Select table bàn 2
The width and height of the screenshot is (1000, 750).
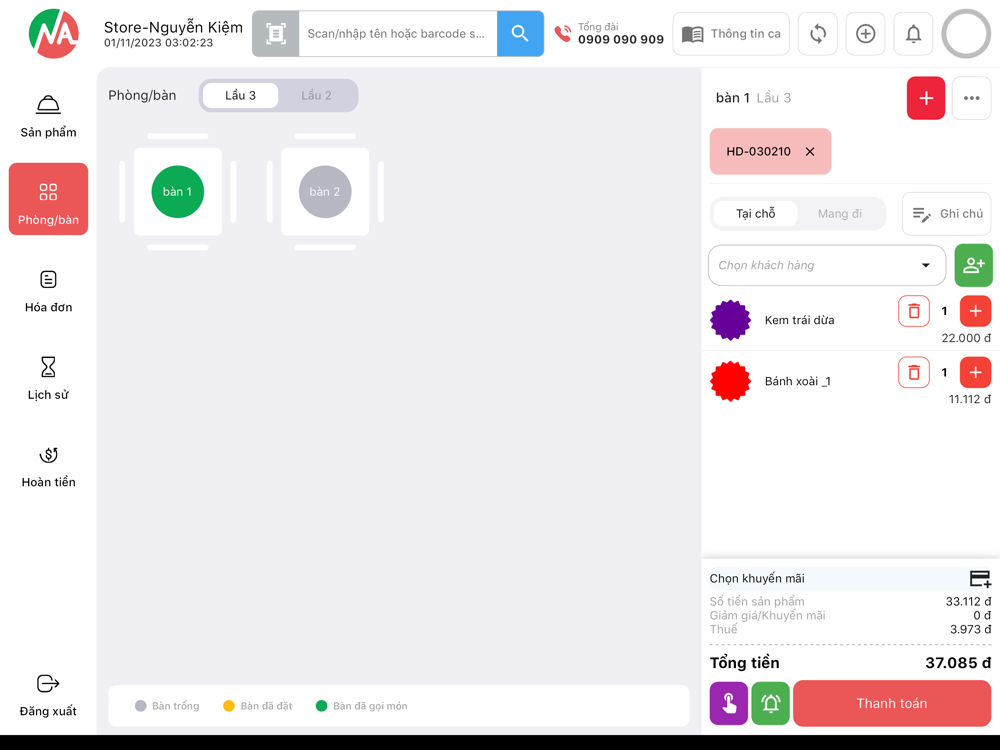325,192
